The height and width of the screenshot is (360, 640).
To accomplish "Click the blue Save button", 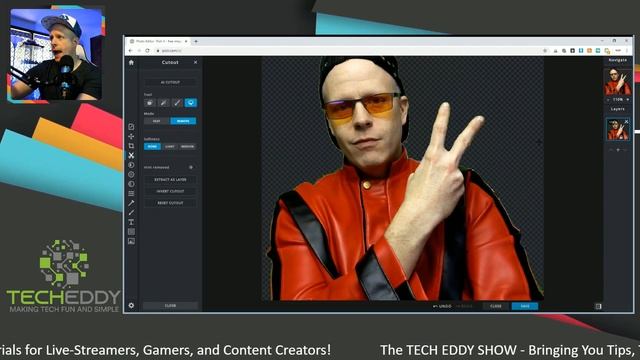I will pos(525,306).
